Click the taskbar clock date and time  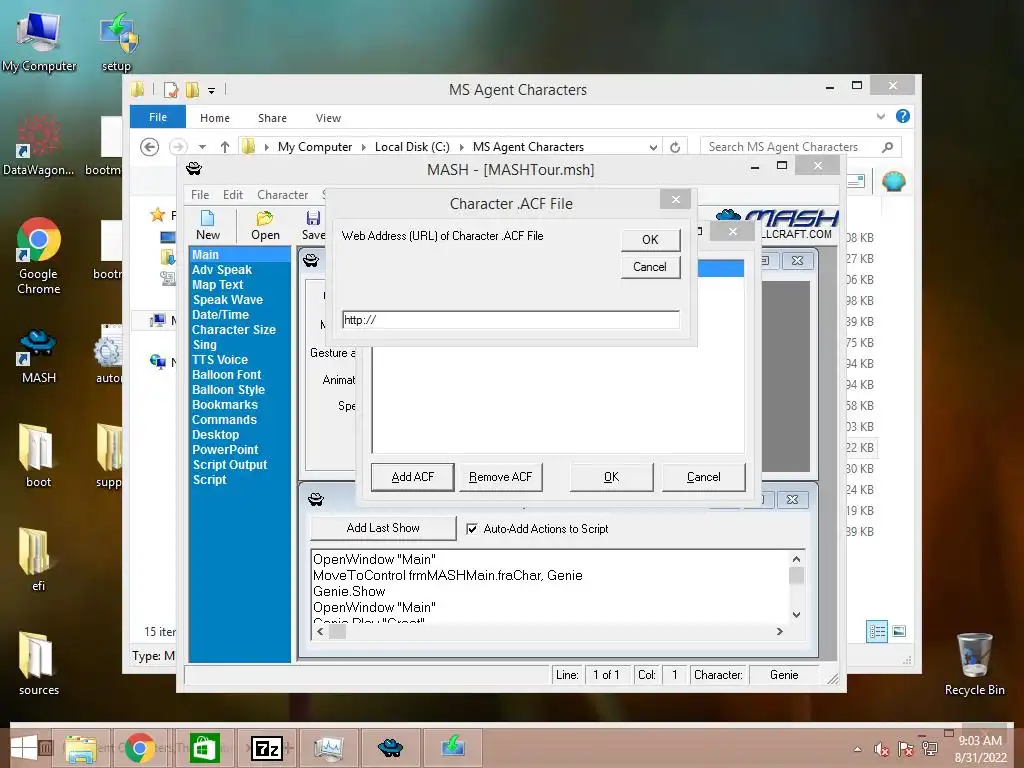pyautogui.click(x=981, y=749)
